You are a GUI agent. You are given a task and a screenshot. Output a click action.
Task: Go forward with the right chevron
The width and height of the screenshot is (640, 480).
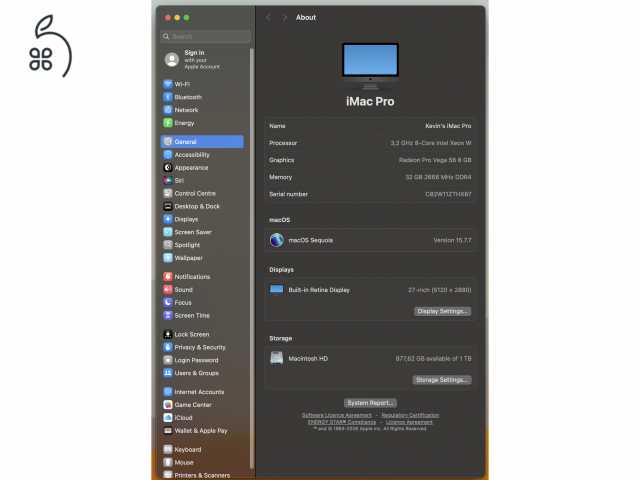pyautogui.click(x=284, y=18)
